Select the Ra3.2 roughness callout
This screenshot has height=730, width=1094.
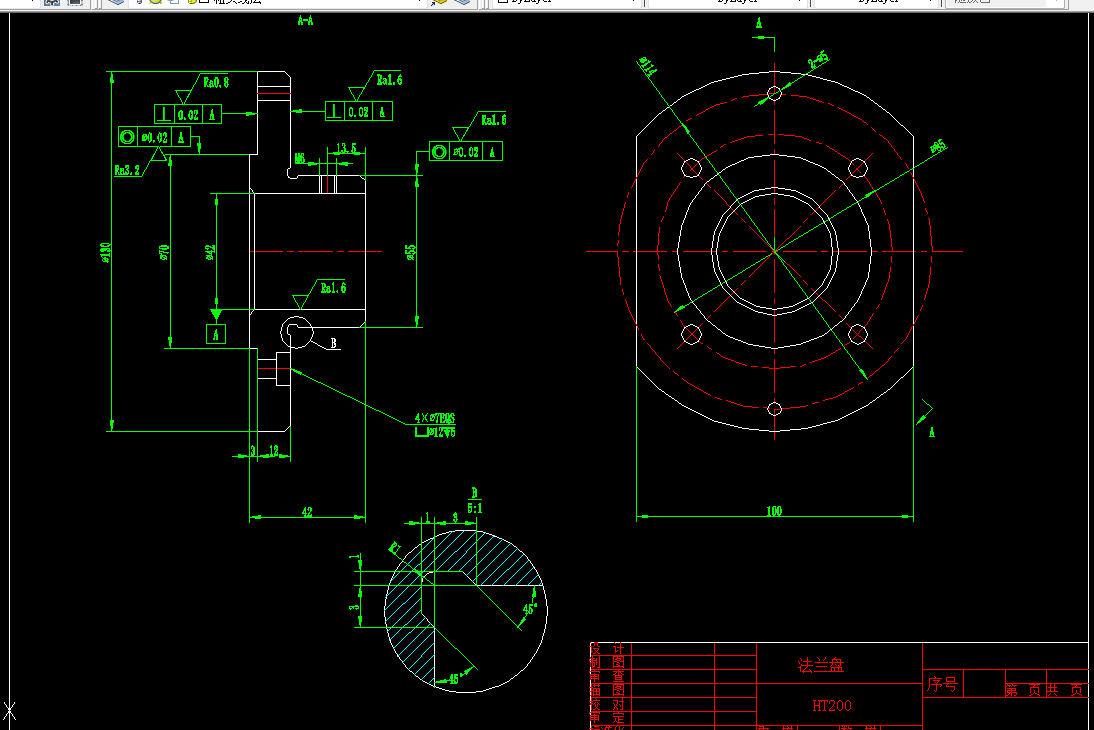click(x=127, y=170)
